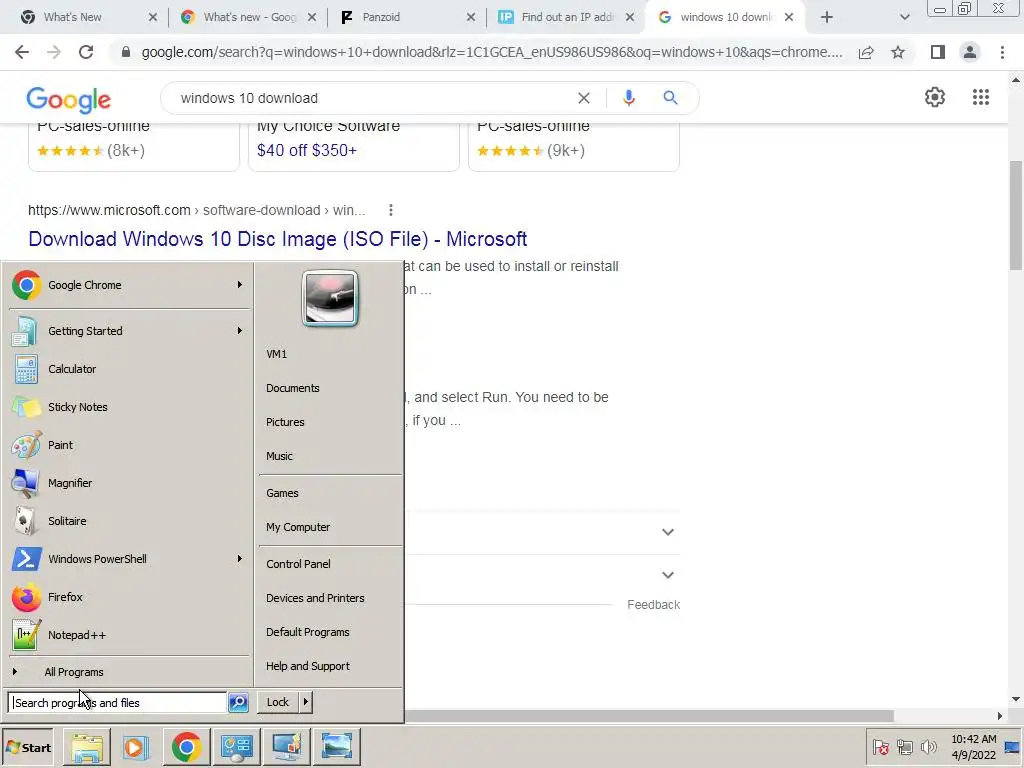
Task: Open Chrome three-dot menu
Action: (x=1002, y=52)
